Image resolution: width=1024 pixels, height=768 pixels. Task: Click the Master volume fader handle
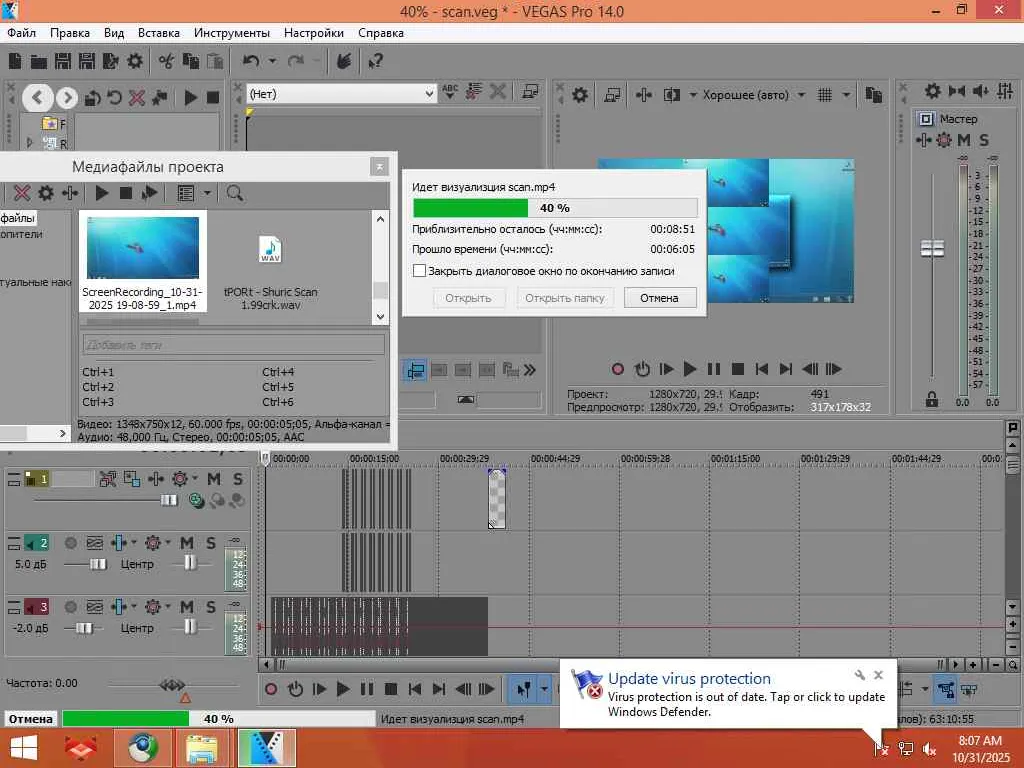coord(932,249)
